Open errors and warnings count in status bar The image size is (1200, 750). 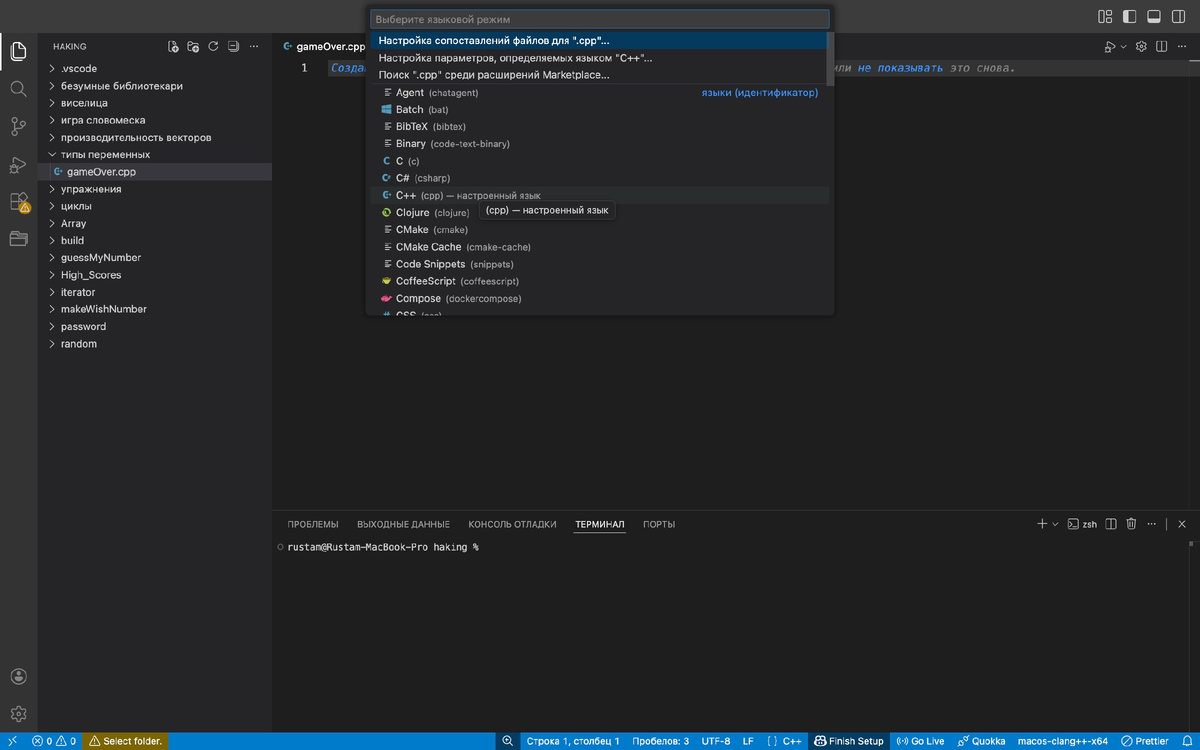[54, 741]
